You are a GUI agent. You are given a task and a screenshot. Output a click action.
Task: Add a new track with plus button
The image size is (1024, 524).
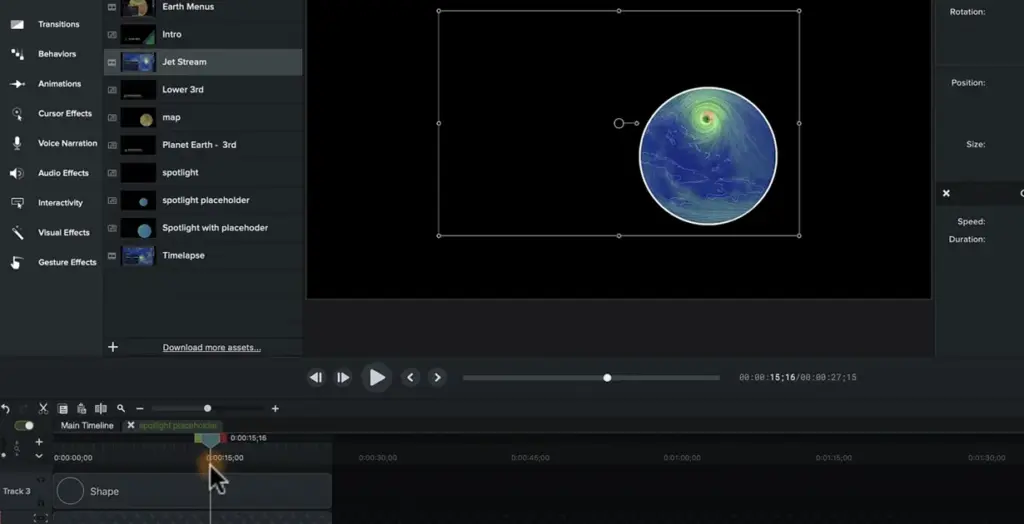39,441
